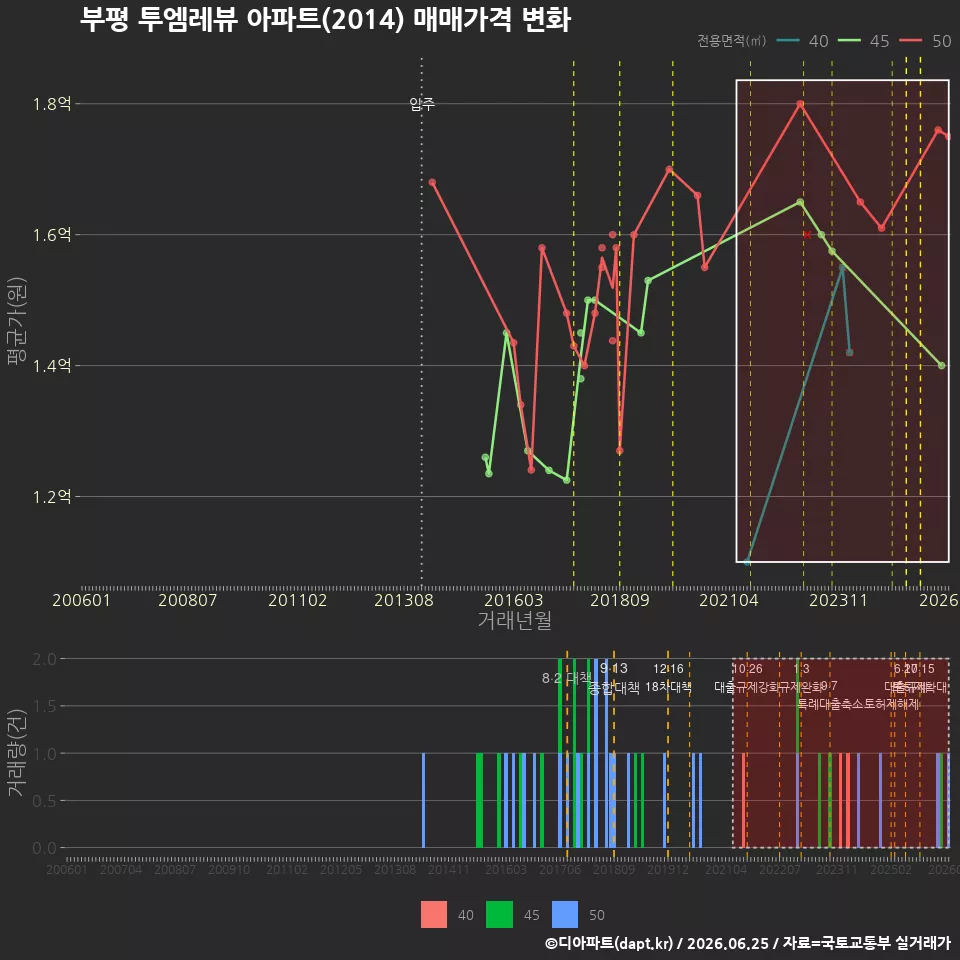Click the 201205 tick on volume chart
960x960 pixels.
(x=341, y=869)
